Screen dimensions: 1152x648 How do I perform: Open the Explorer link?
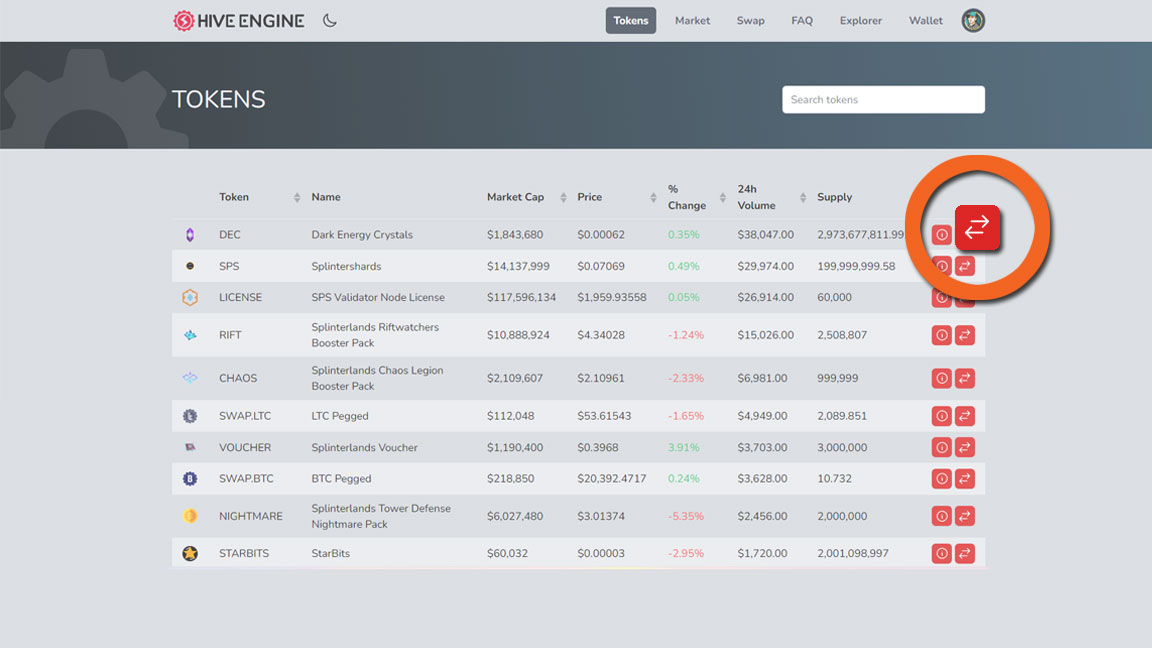[860, 21]
